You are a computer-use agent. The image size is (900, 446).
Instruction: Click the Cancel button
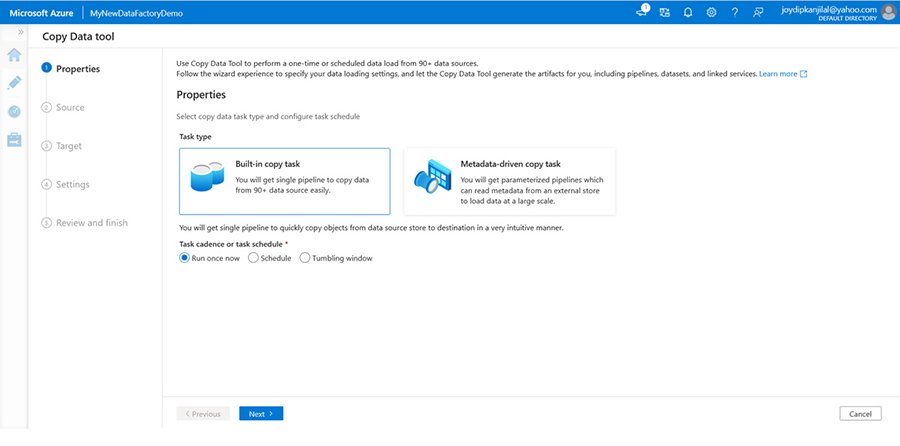(860, 413)
